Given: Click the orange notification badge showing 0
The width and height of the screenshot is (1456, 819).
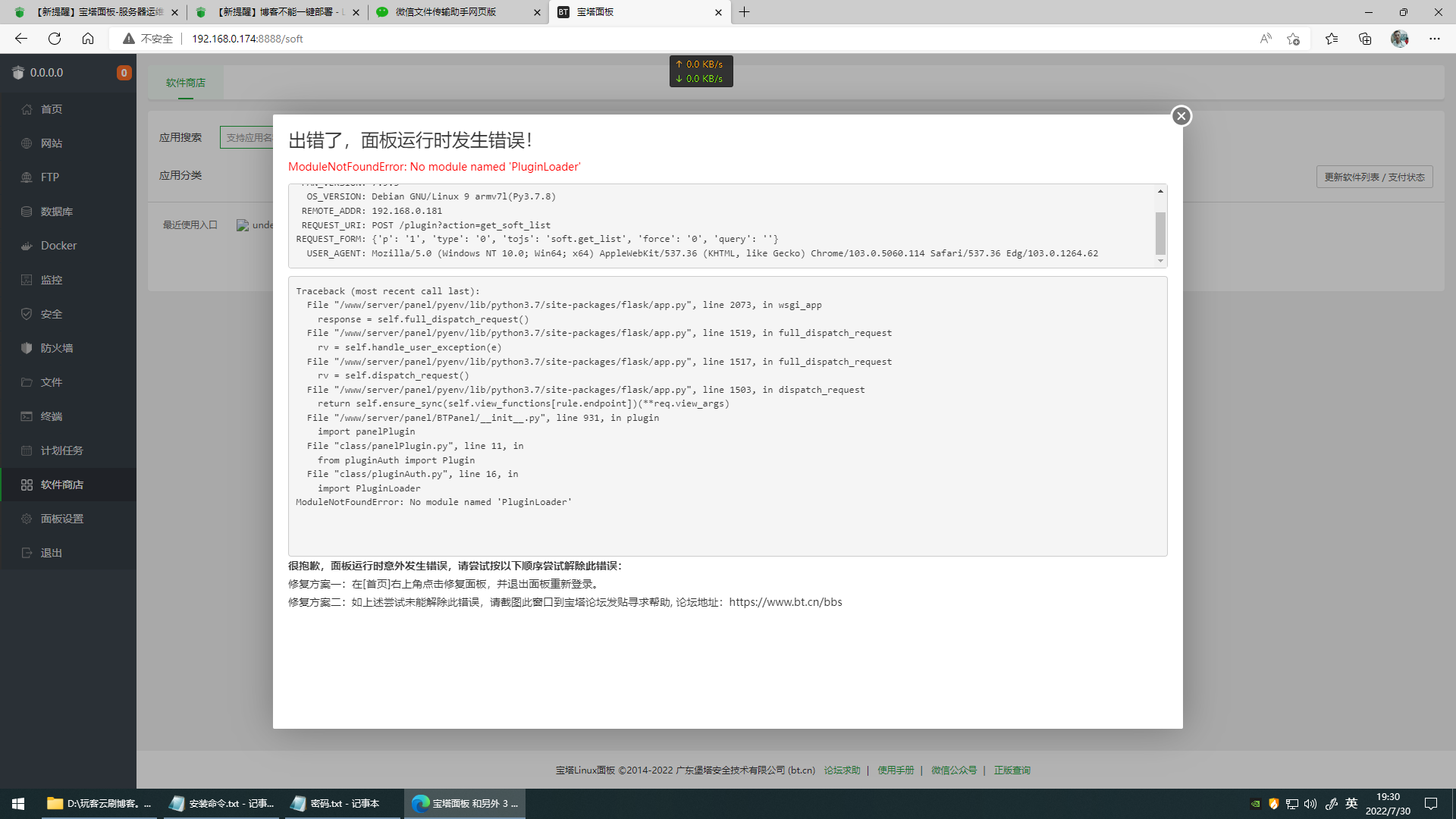Looking at the screenshot, I should point(124,73).
